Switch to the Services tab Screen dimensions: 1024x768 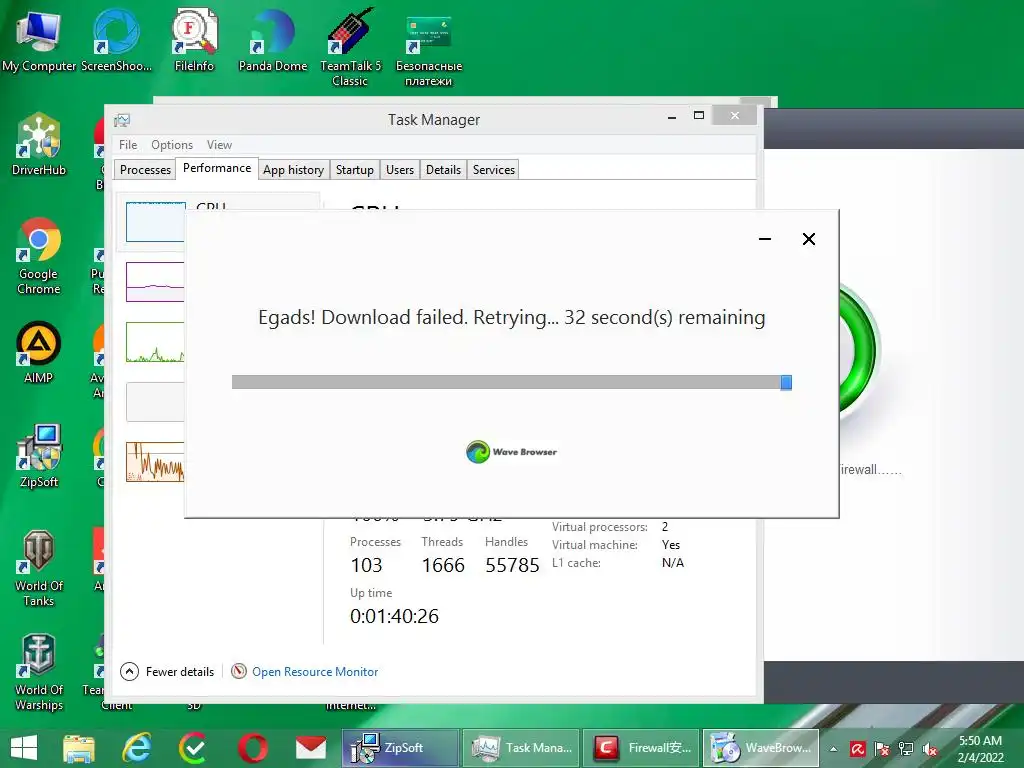coord(494,170)
